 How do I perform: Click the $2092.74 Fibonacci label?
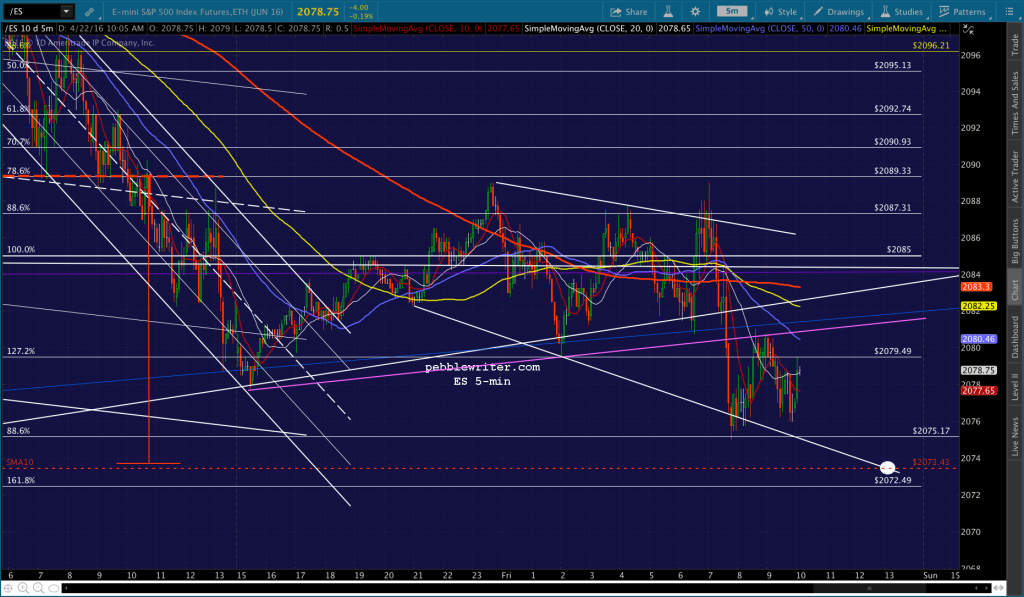[x=892, y=108]
